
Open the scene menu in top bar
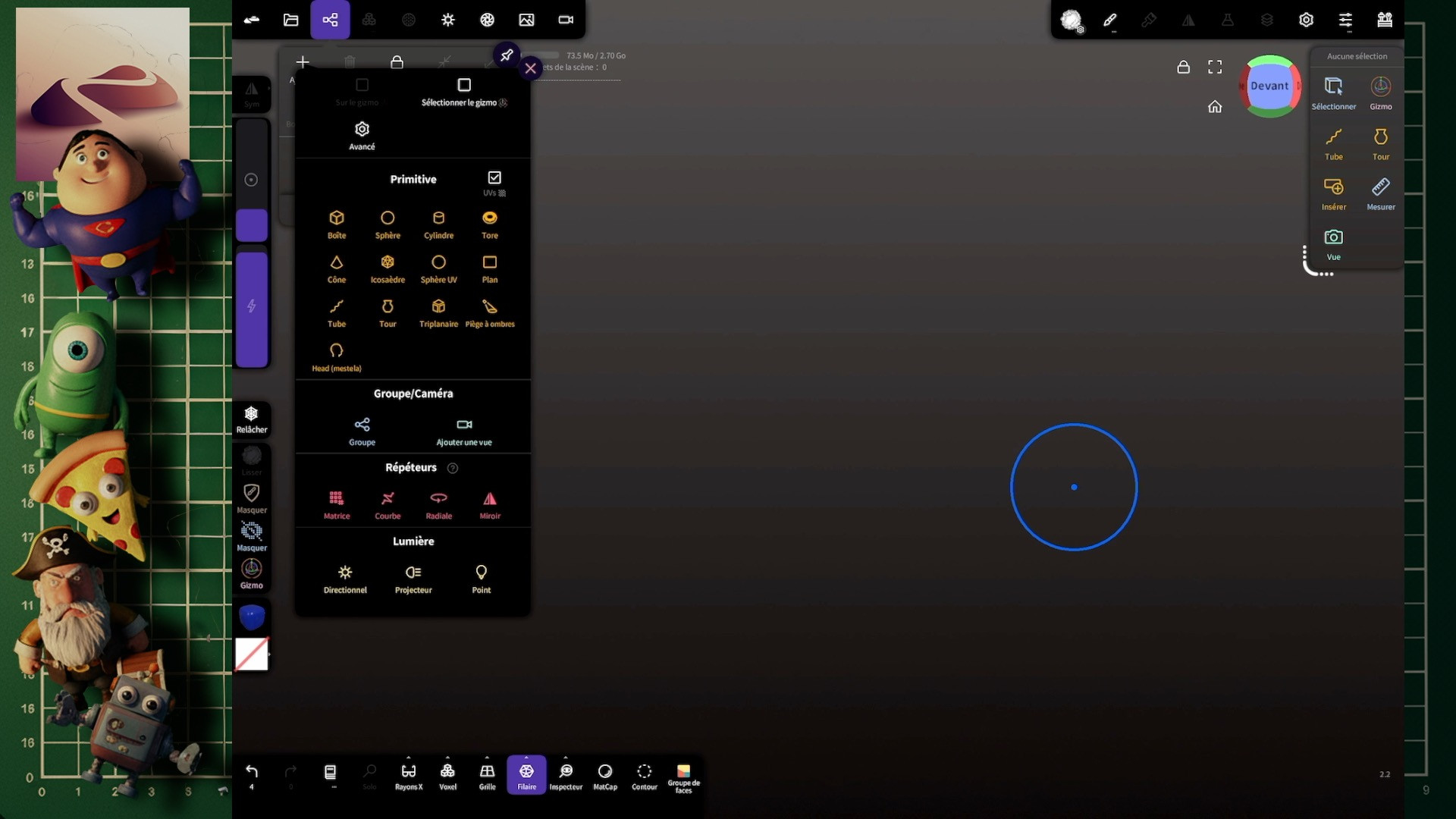coord(330,20)
